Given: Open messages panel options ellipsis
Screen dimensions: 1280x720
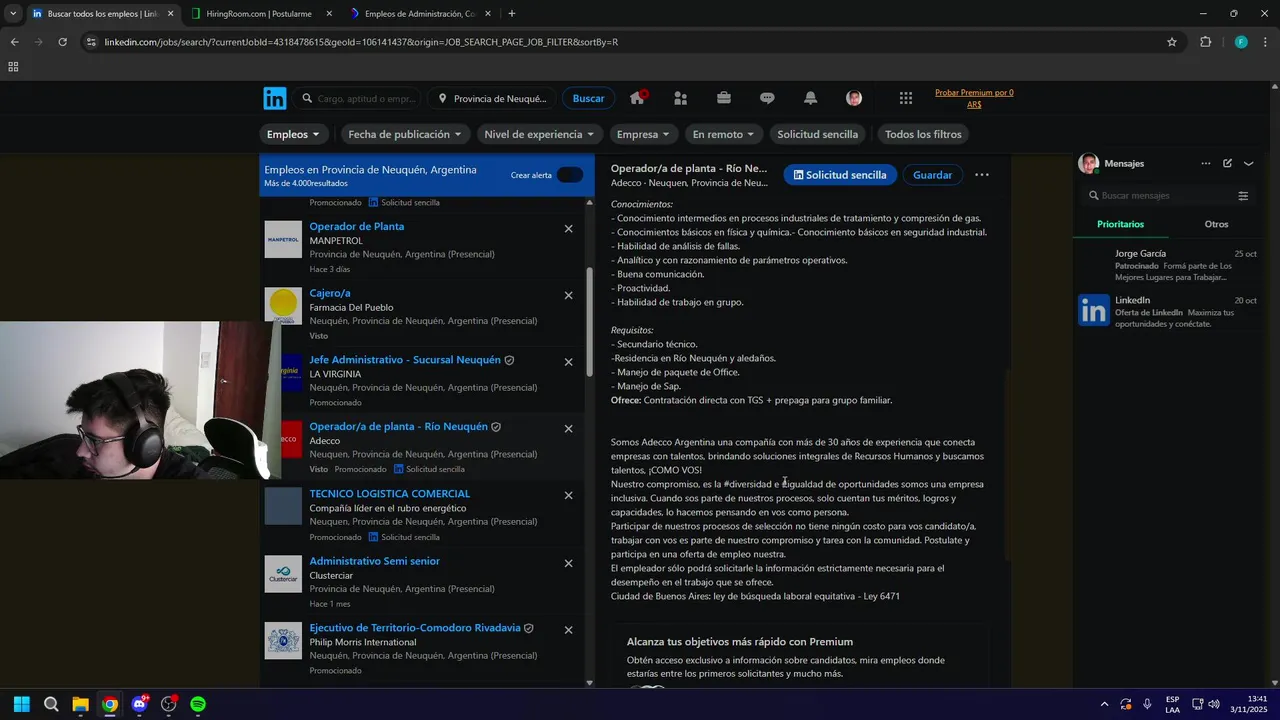Looking at the screenshot, I should tap(1206, 163).
